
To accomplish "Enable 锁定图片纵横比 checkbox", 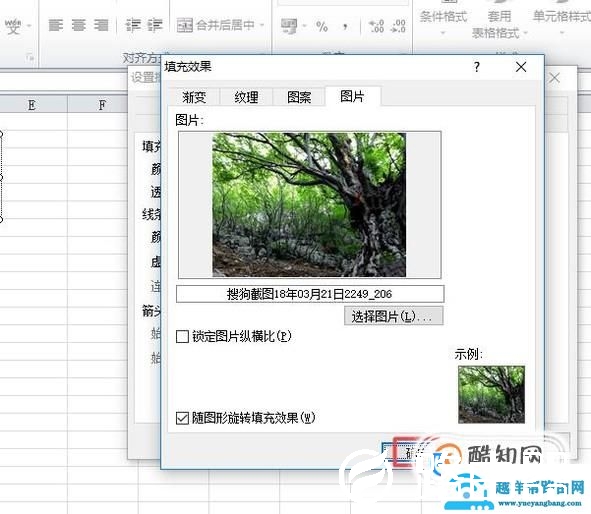I will [x=182, y=336].
